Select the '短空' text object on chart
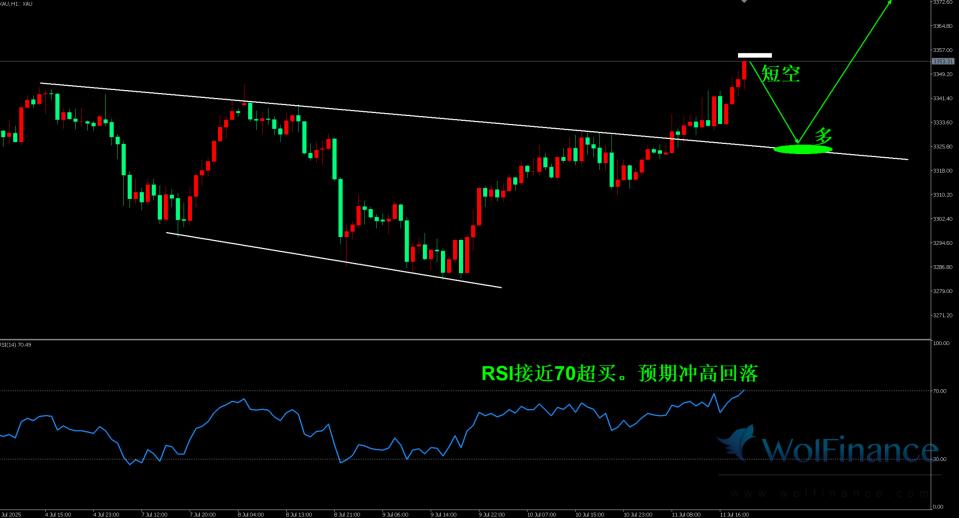The width and height of the screenshot is (959, 518). [x=780, y=73]
